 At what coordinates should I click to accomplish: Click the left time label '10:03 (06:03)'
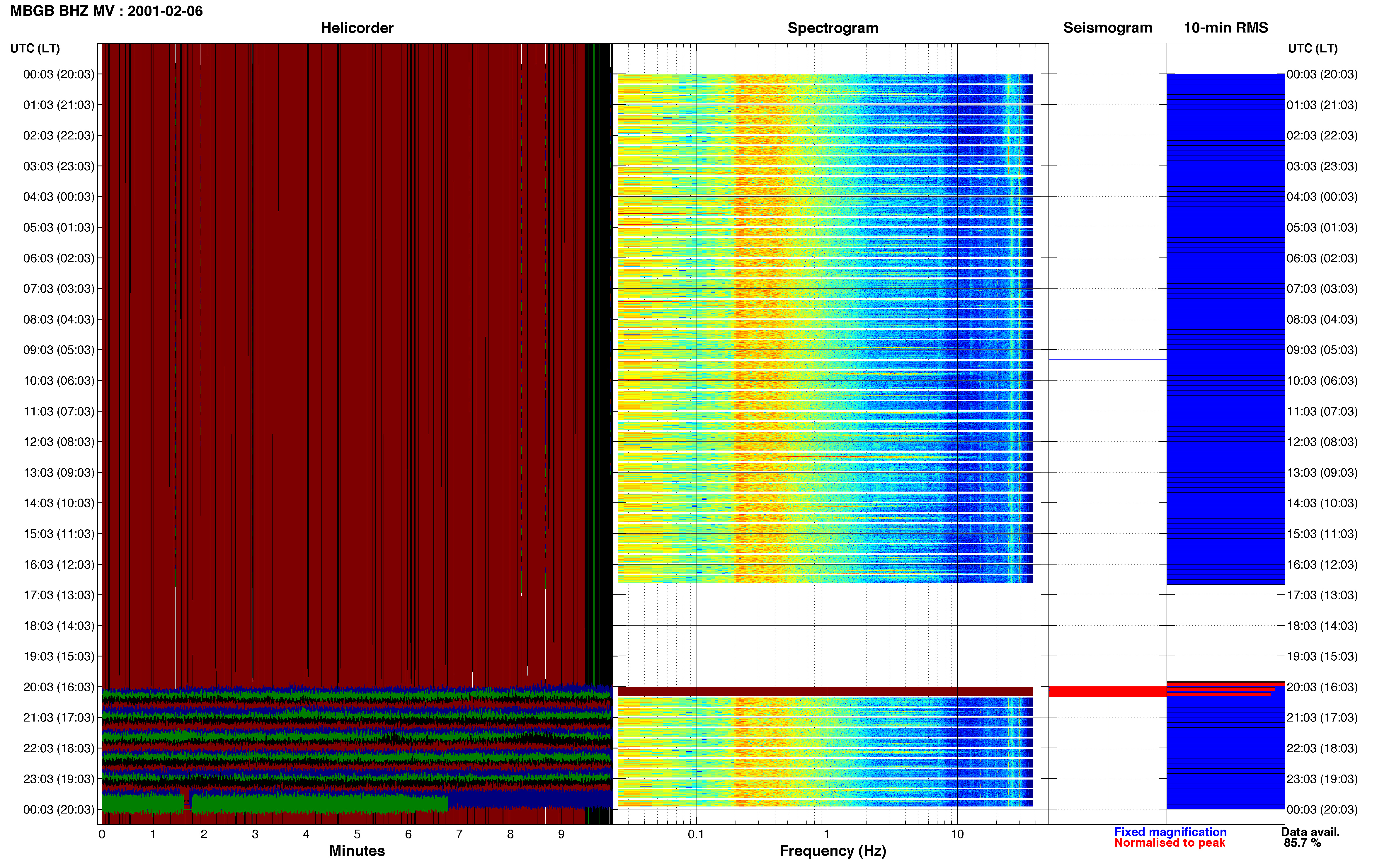click(x=59, y=381)
